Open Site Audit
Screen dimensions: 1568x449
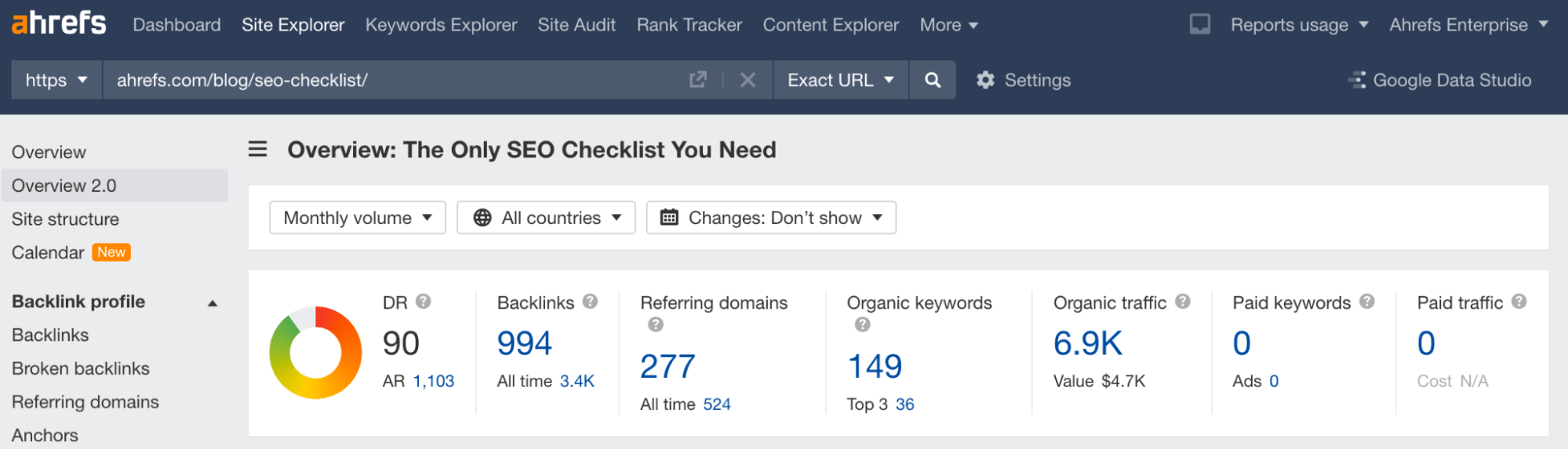pyautogui.click(x=577, y=25)
